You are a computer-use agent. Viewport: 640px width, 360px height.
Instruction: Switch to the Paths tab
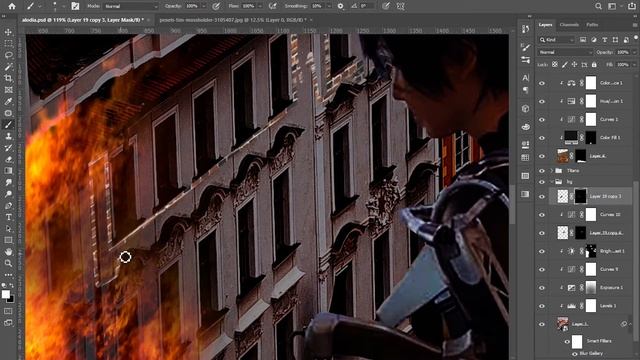point(592,25)
